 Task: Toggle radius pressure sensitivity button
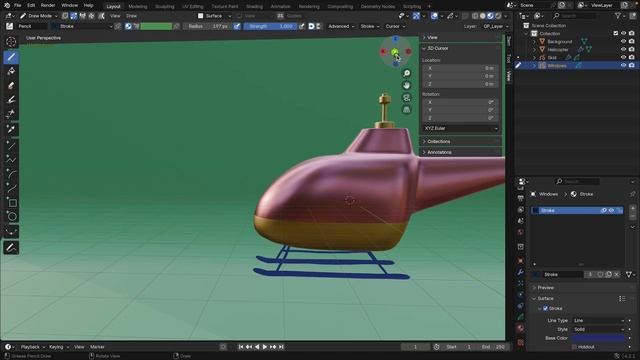237,26
